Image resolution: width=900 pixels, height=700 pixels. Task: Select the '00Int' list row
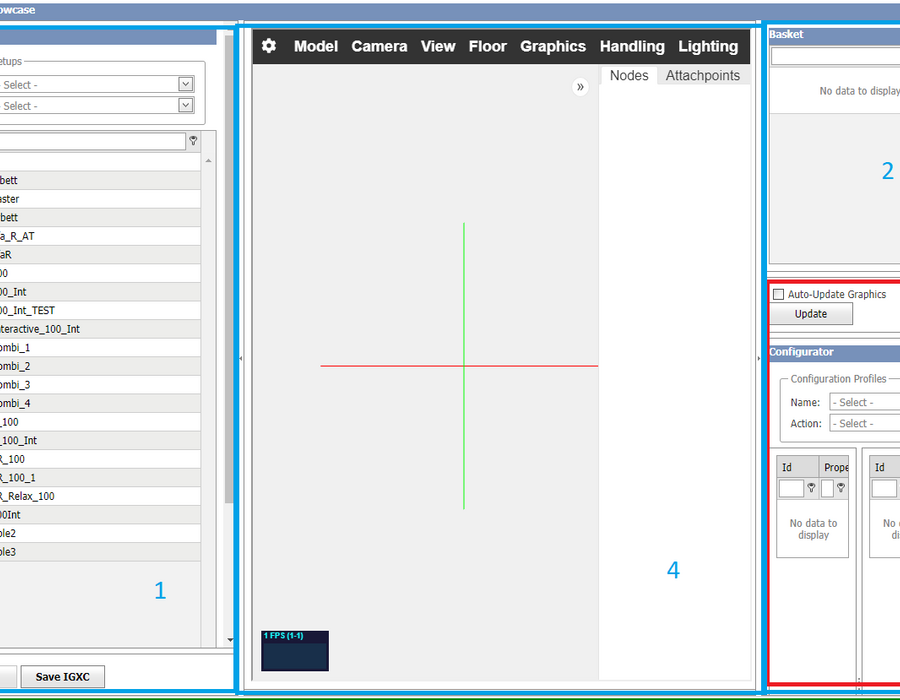[x=100, y=515]
